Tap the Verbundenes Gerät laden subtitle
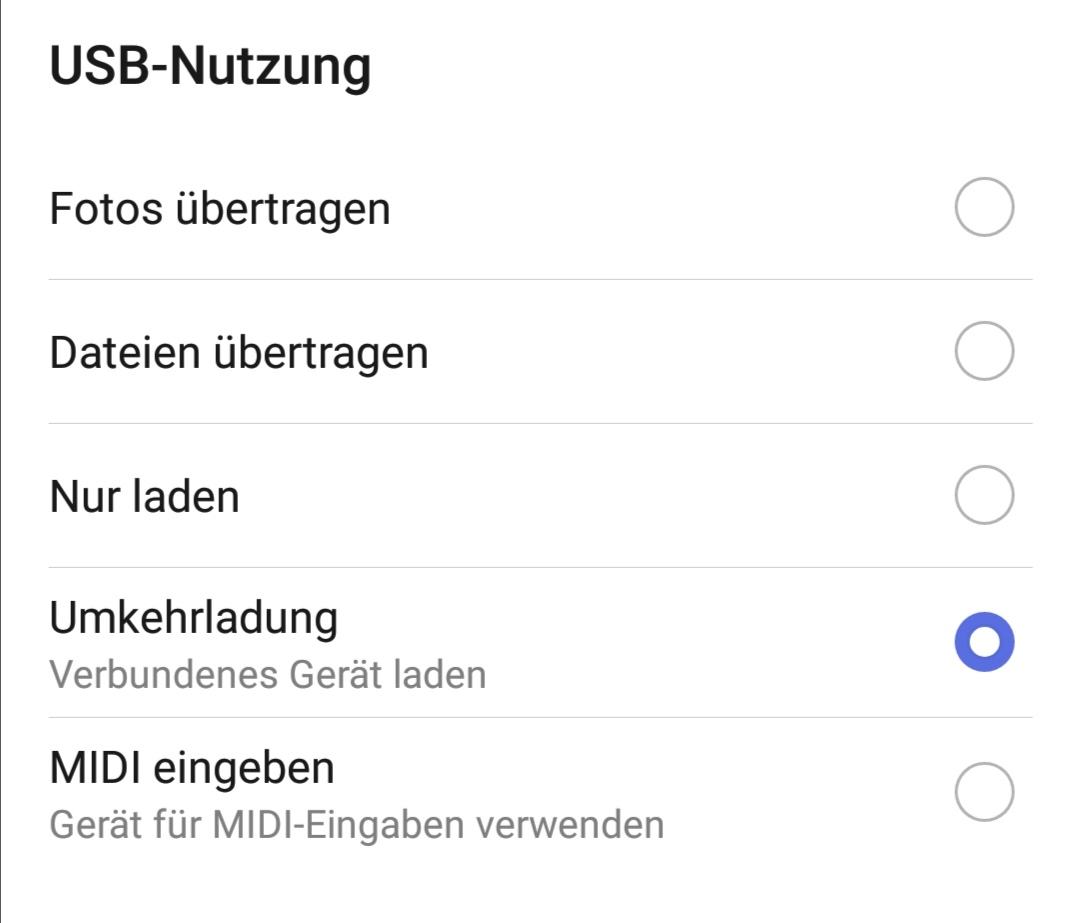The height and width of the screenshot is (923, 1080). point(268,675)
